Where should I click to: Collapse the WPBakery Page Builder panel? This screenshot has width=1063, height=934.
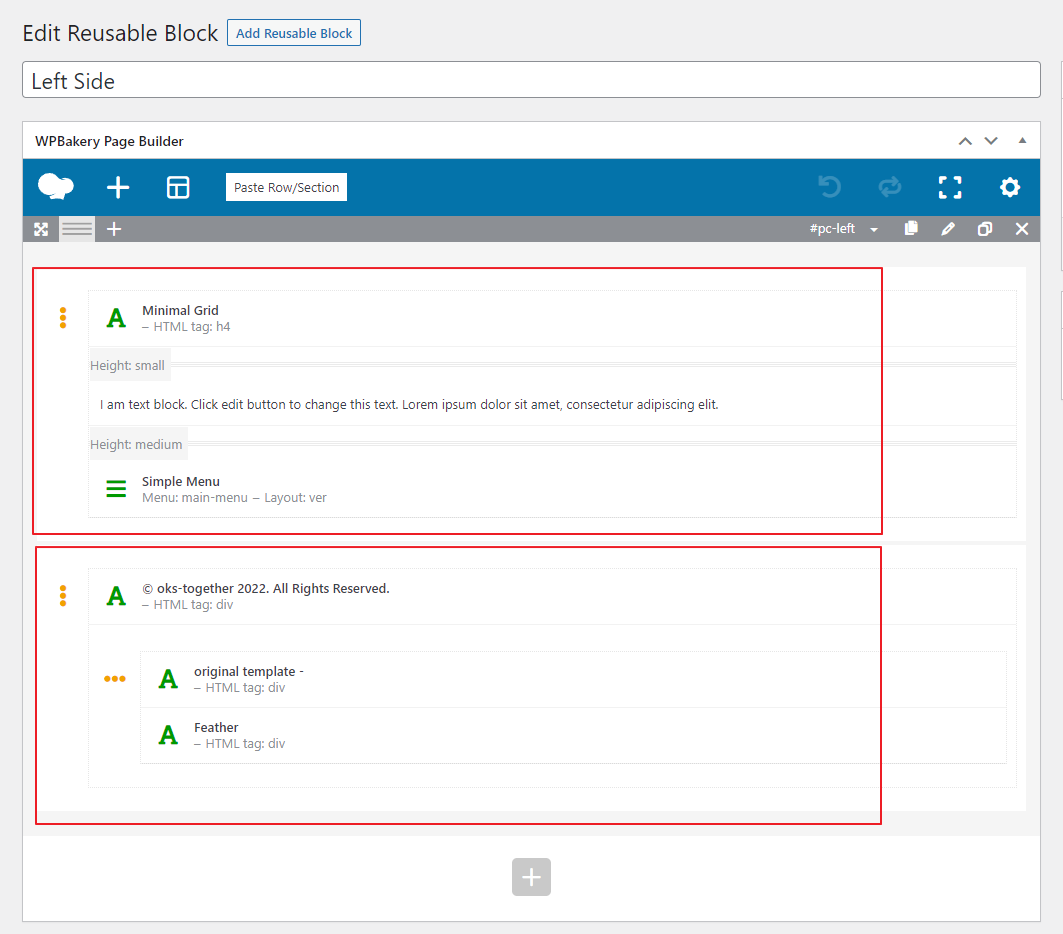pos(1022,140)
